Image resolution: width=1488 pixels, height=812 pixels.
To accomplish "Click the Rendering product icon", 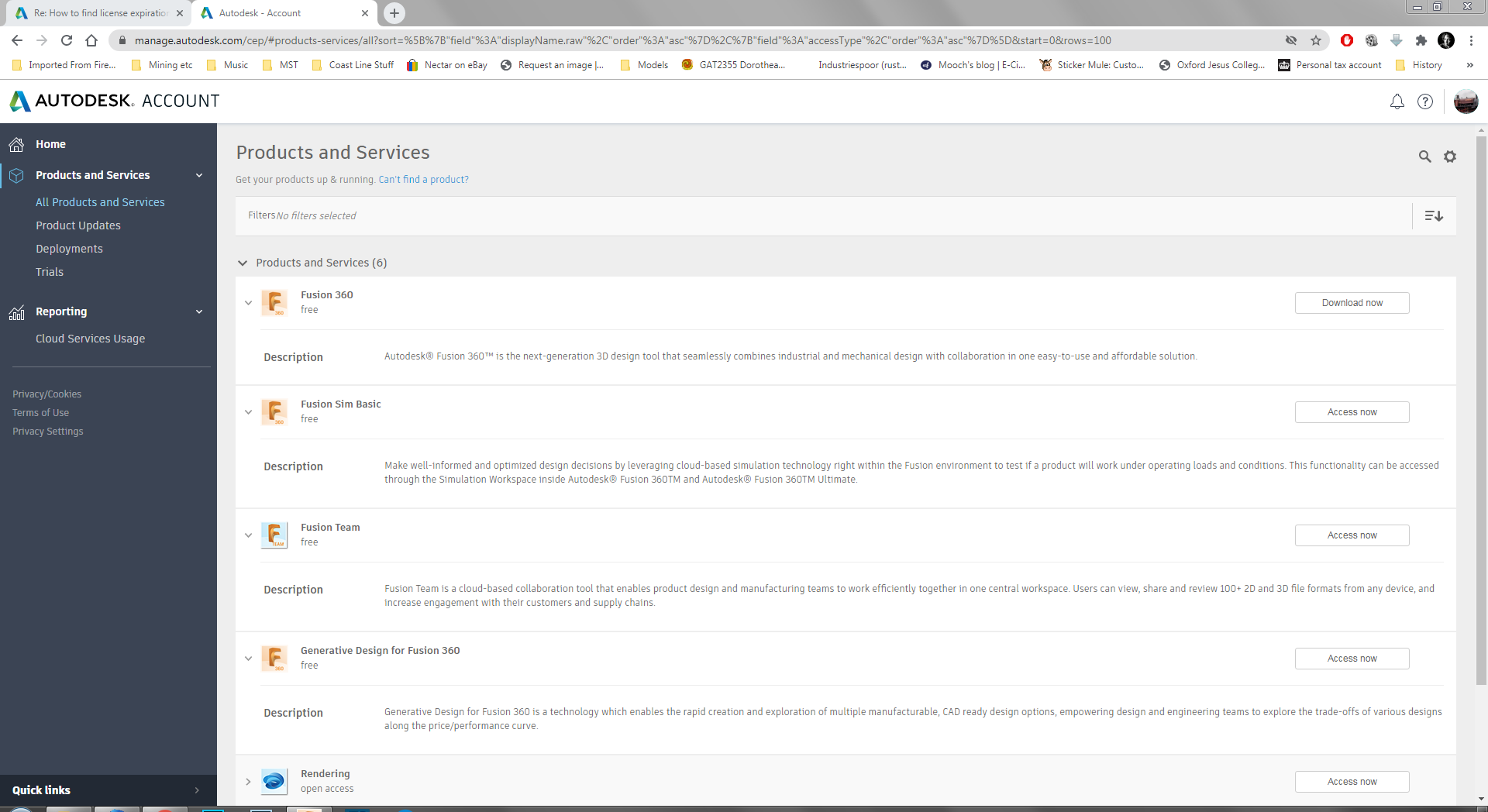I will tap(274, 781).
